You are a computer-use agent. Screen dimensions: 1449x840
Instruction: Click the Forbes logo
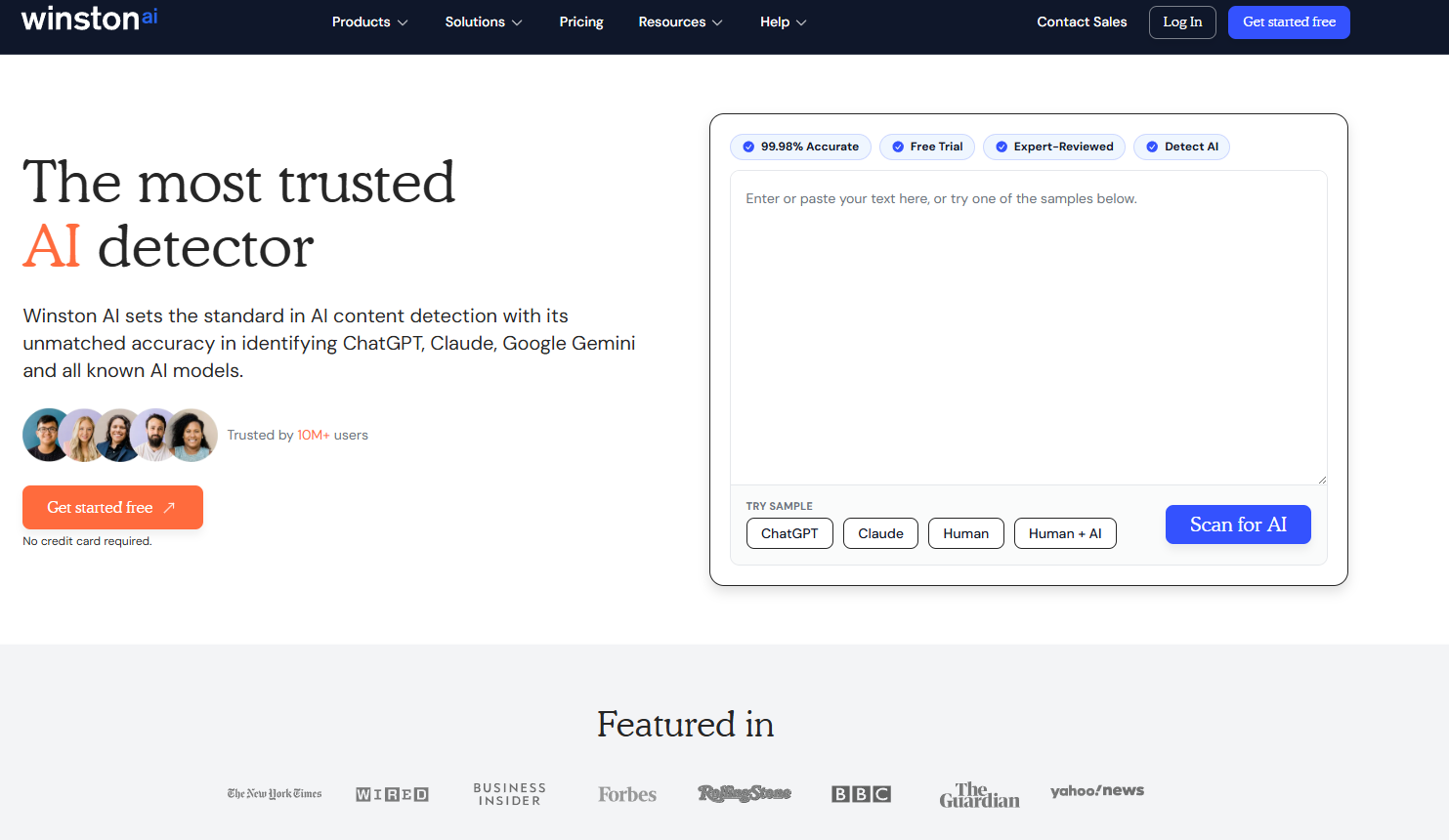[x=627, y=794]
